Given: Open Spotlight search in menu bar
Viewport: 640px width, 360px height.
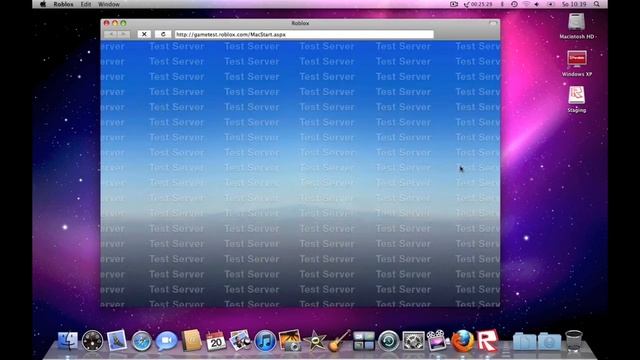Looking at the screenshot, I should (x=597, y=4).
